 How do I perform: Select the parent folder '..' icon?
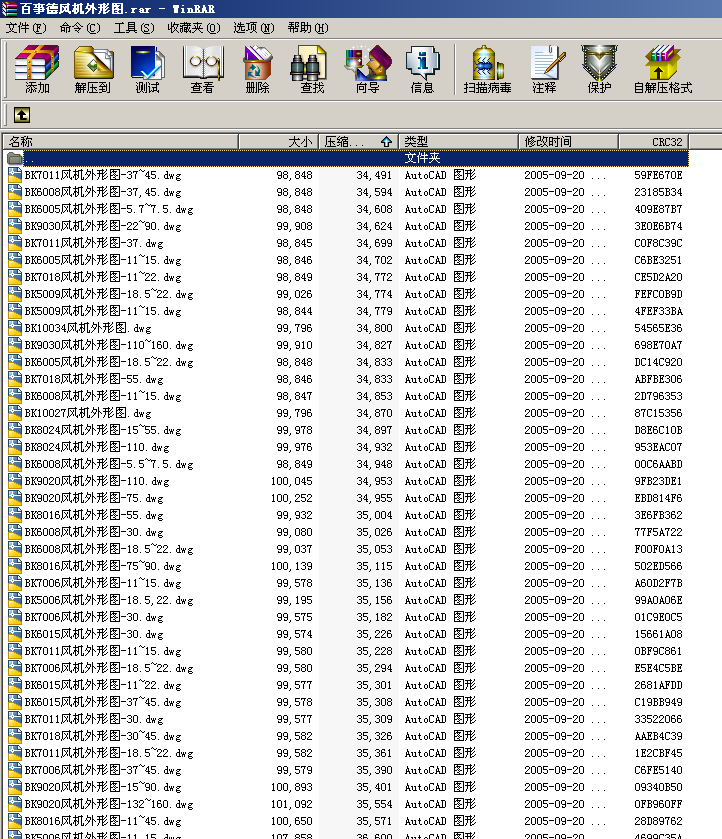[x=14, y=158]
